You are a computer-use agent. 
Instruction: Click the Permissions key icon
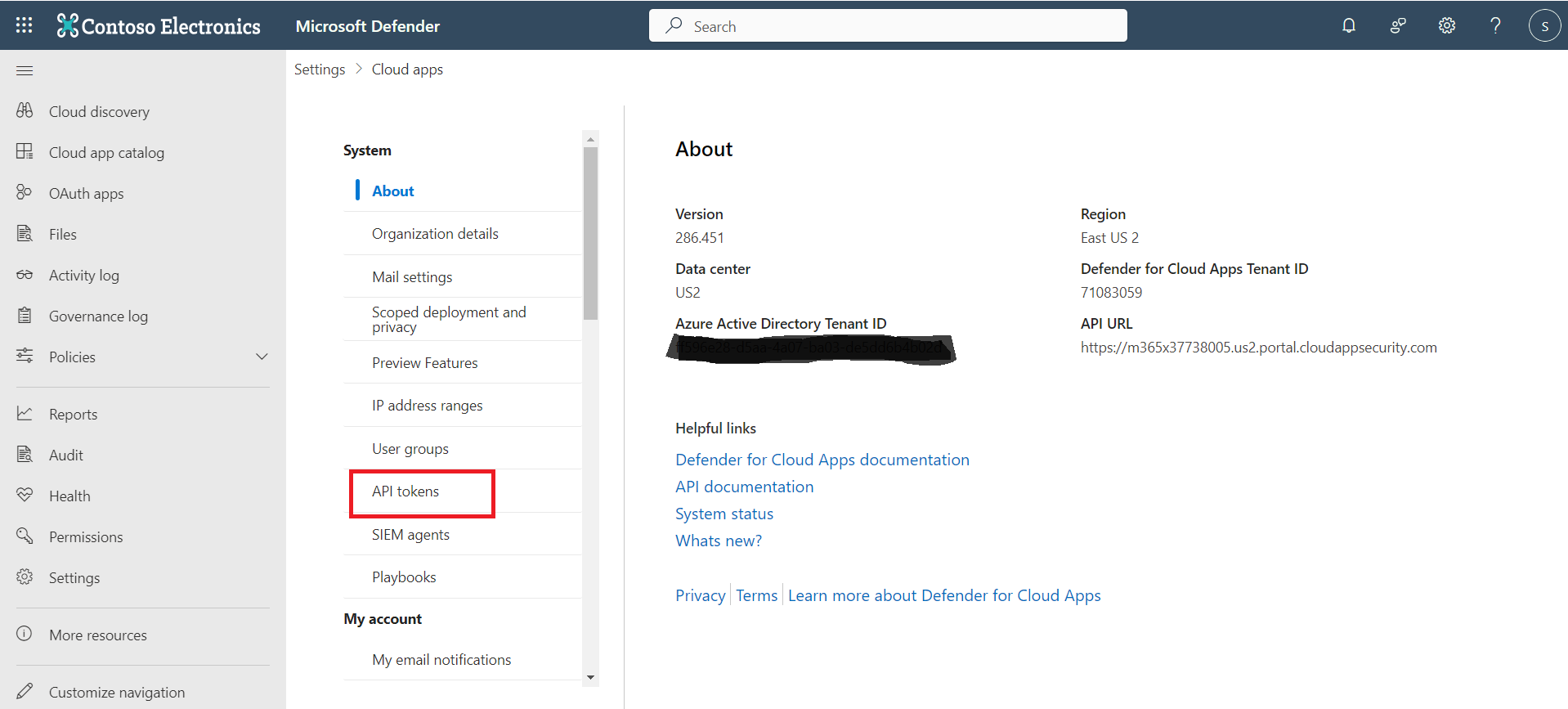click(25, 536)
